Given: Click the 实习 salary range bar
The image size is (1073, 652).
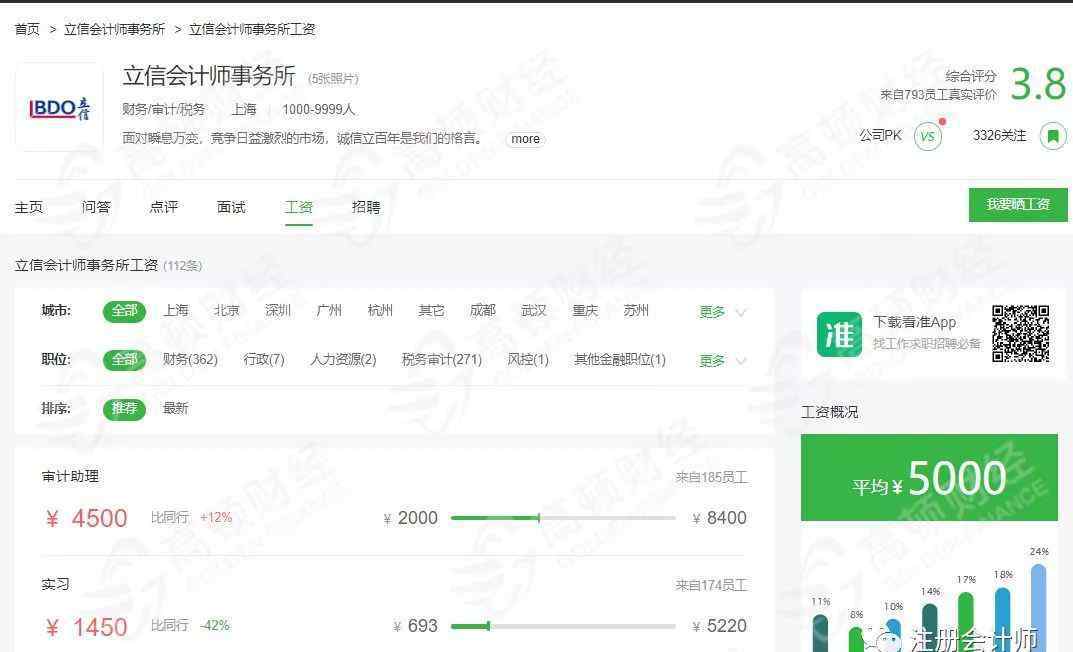Looking at the screenshot, I should click(563, 626).
